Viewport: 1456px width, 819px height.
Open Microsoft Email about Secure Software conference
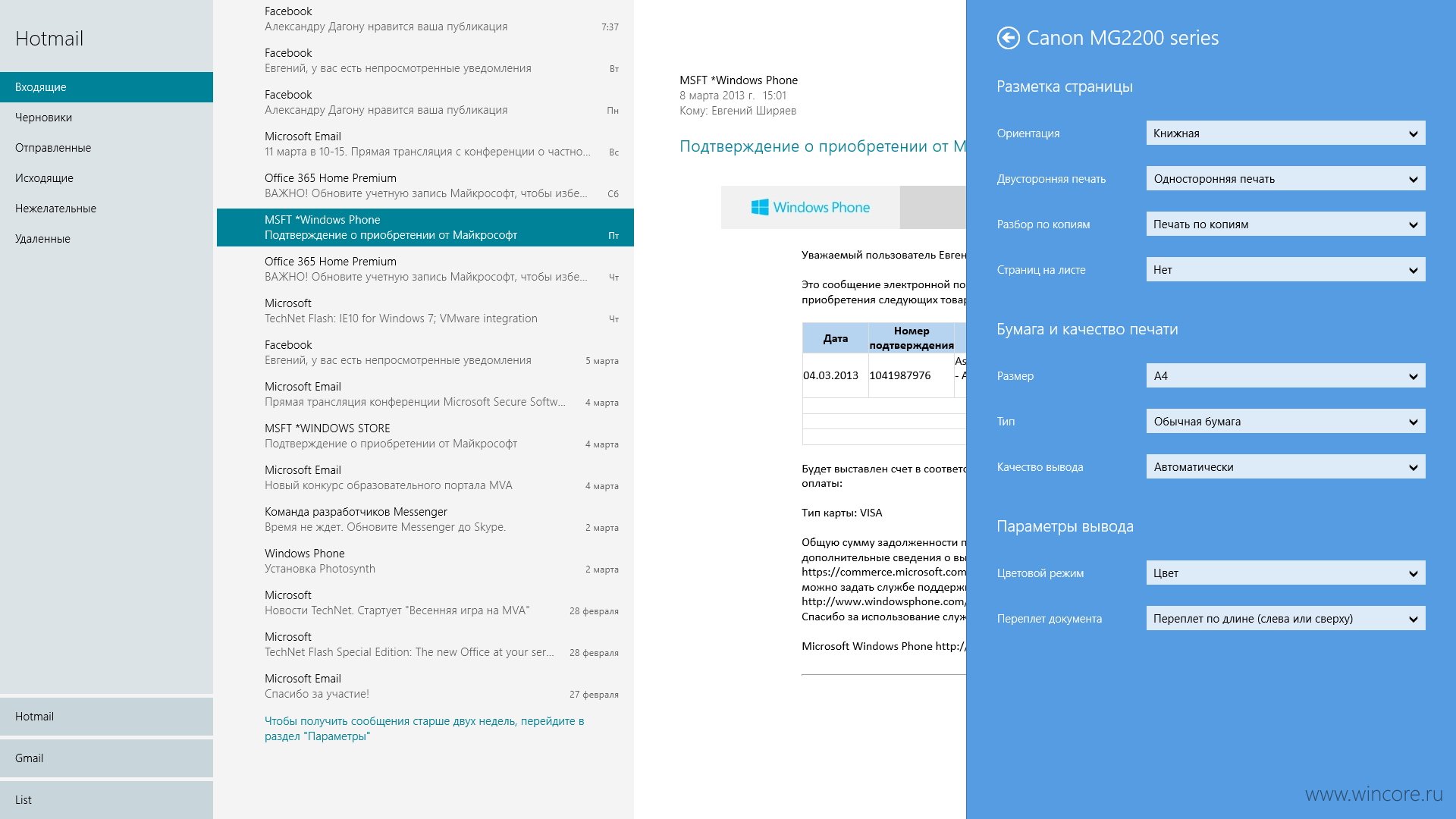(425, 394)
